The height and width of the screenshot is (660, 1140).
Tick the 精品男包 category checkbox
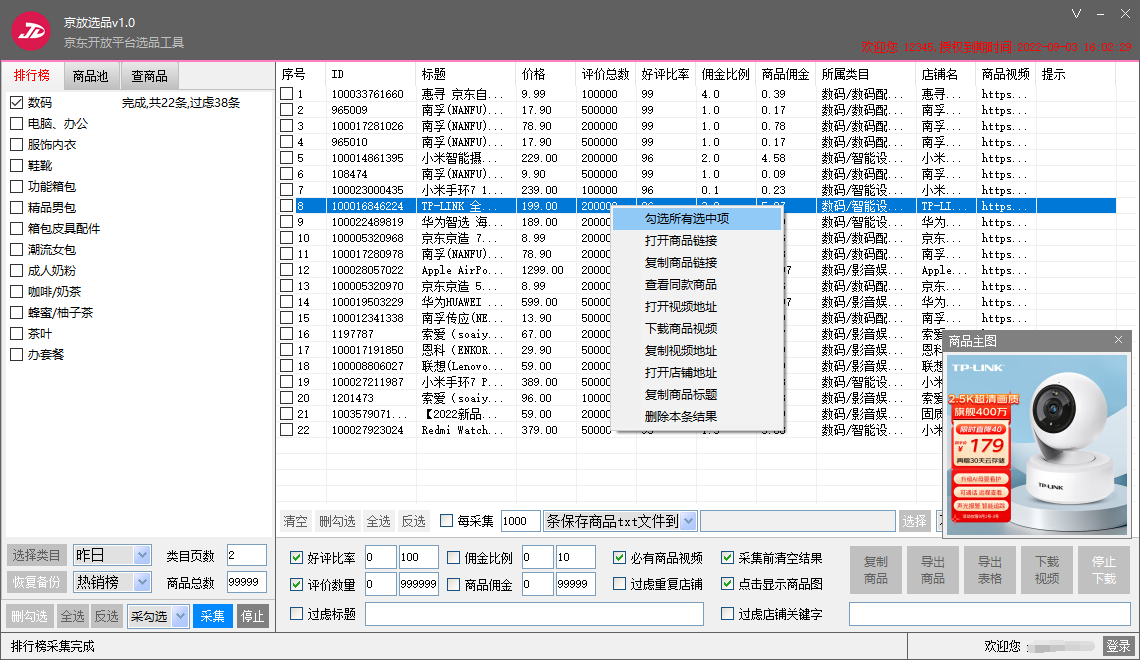[17, 208]
